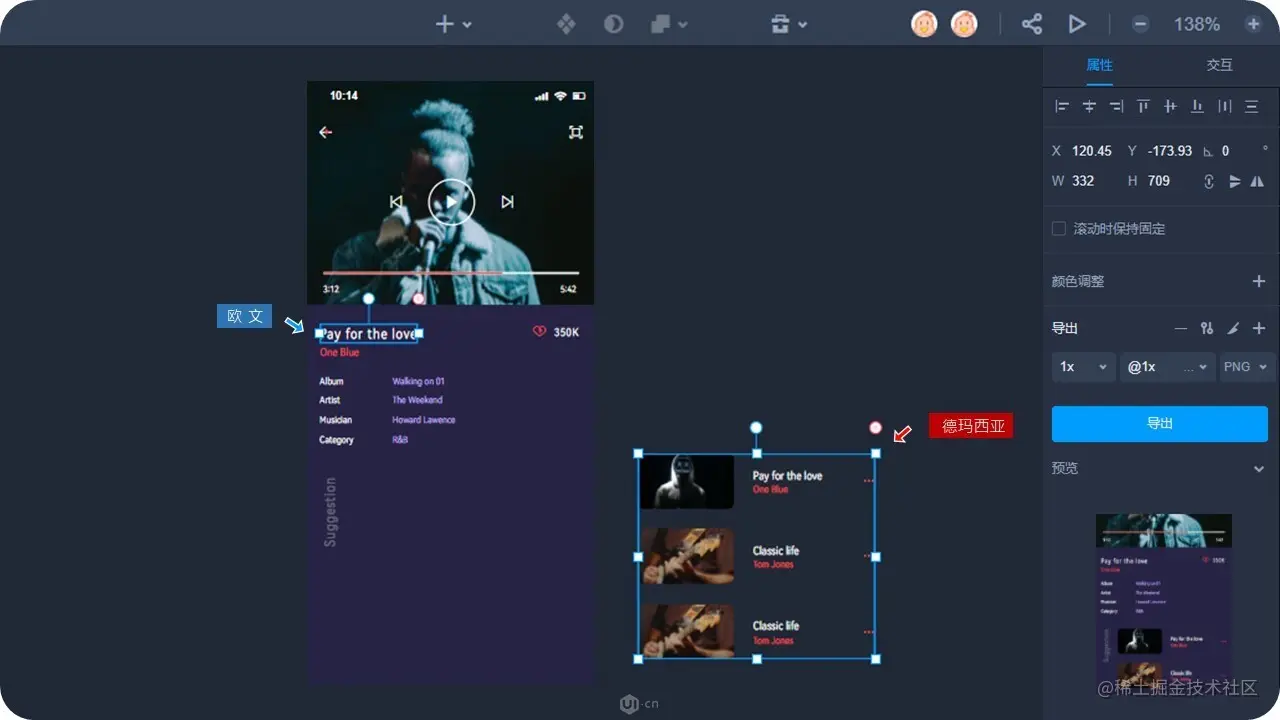Screen dimensions: 1280x720
Task: Distribute vertically icon
Action: point(1251,106)
